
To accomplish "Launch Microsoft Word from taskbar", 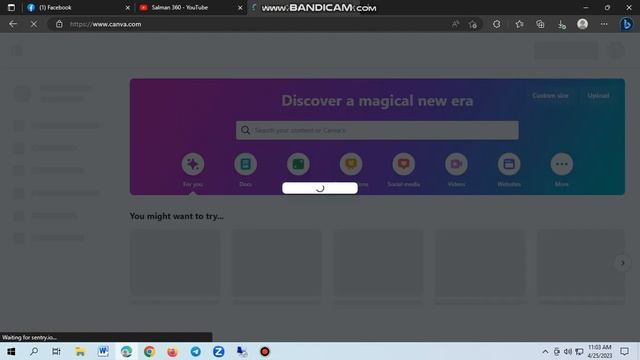I will (103, 351).
